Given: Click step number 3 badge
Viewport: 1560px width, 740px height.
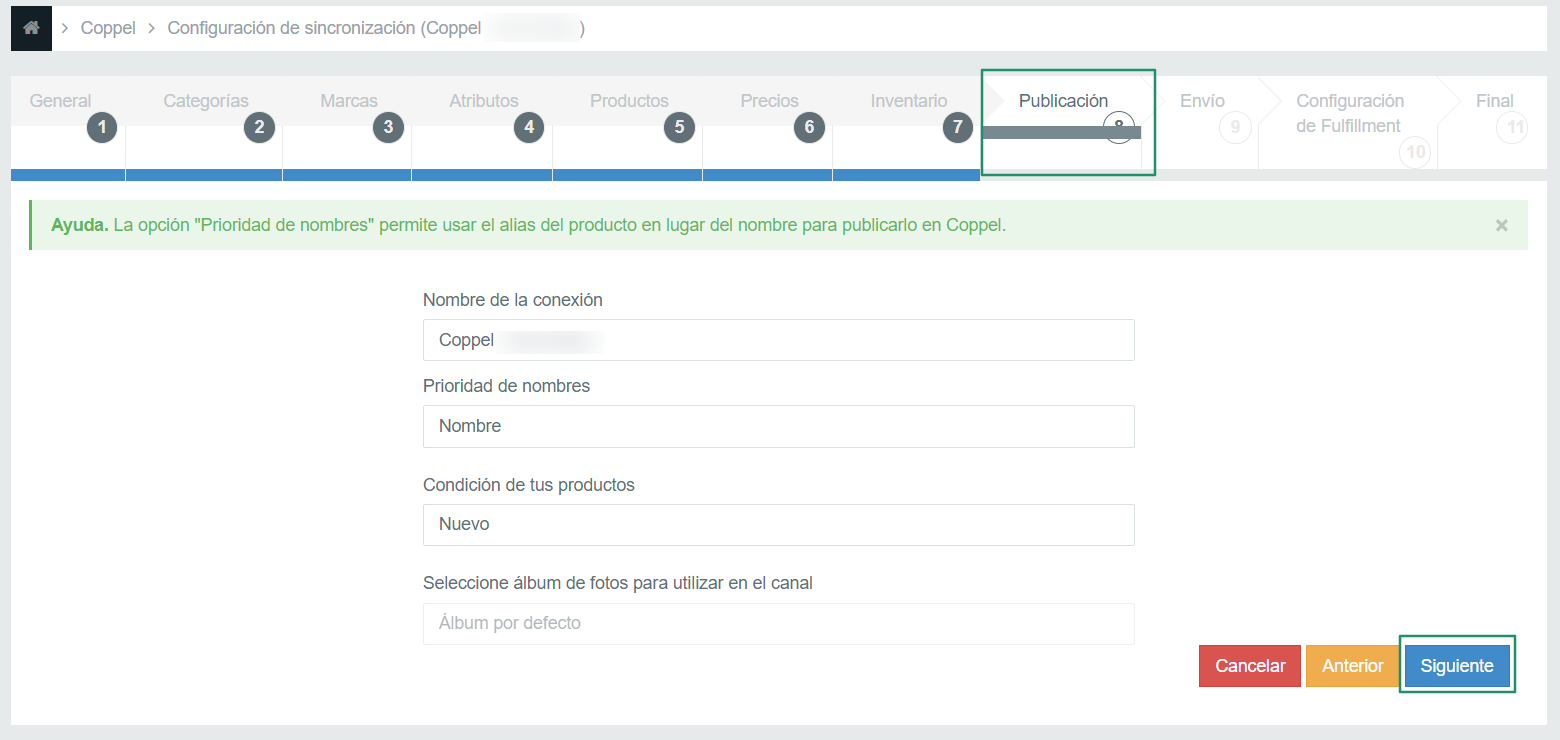Looking at the screenshot, I should tap(388, 127).
